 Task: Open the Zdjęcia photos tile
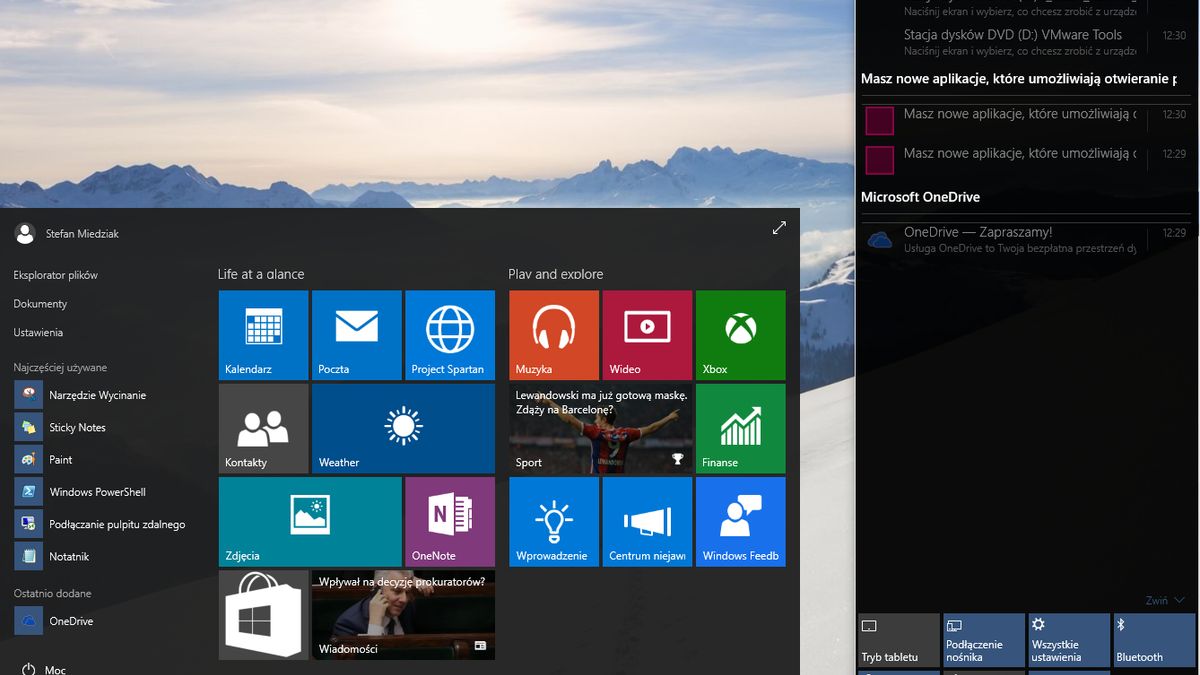[x=310, y=522]
